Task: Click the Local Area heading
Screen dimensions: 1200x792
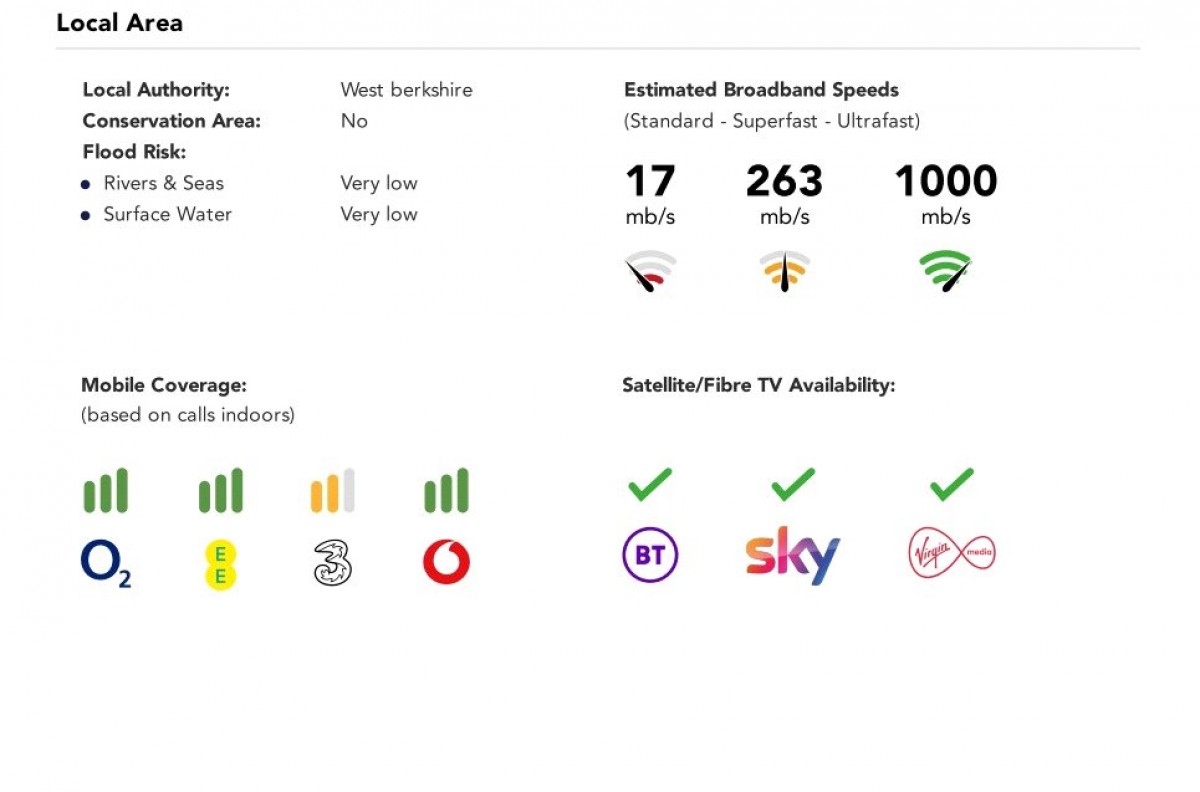Action: pos(119,23)
